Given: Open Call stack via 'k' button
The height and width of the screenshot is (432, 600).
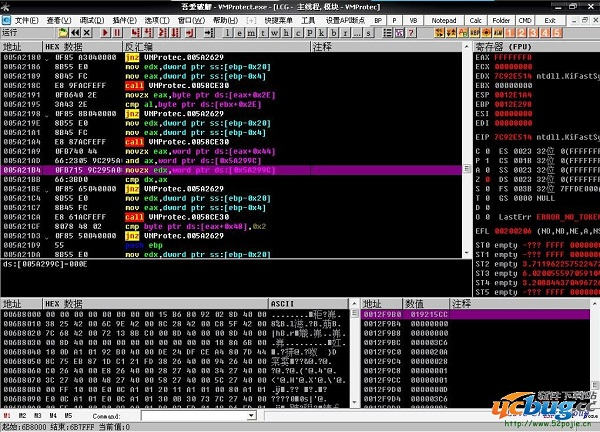Looking at the screenshot, I should pos(321,33).
